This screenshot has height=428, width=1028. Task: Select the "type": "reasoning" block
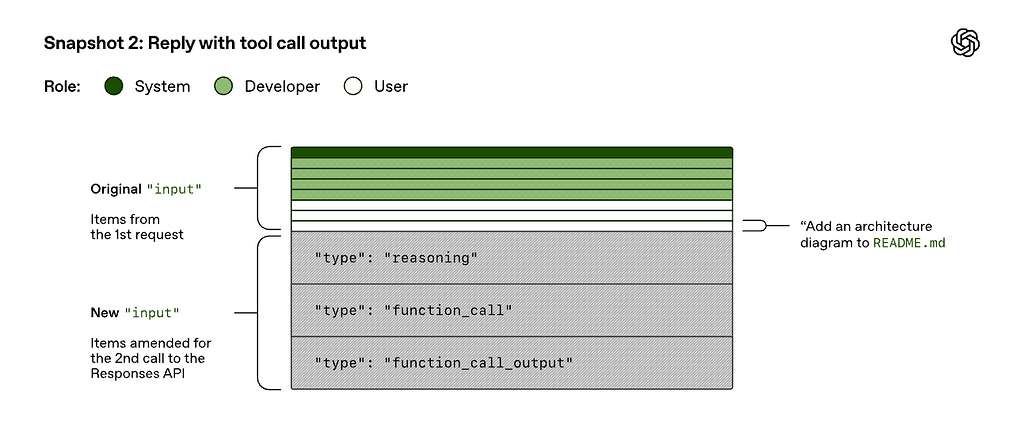pyautogui.click(x=511, y=258)
